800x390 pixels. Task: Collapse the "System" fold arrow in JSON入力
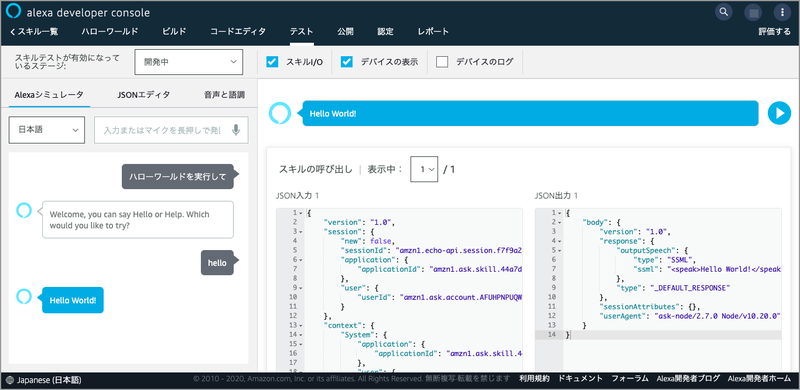301,334
